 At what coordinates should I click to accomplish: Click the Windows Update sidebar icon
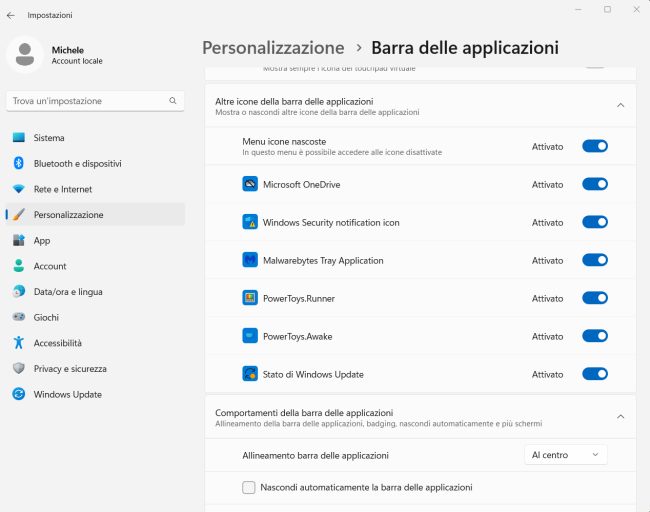(x=19, y=394)
